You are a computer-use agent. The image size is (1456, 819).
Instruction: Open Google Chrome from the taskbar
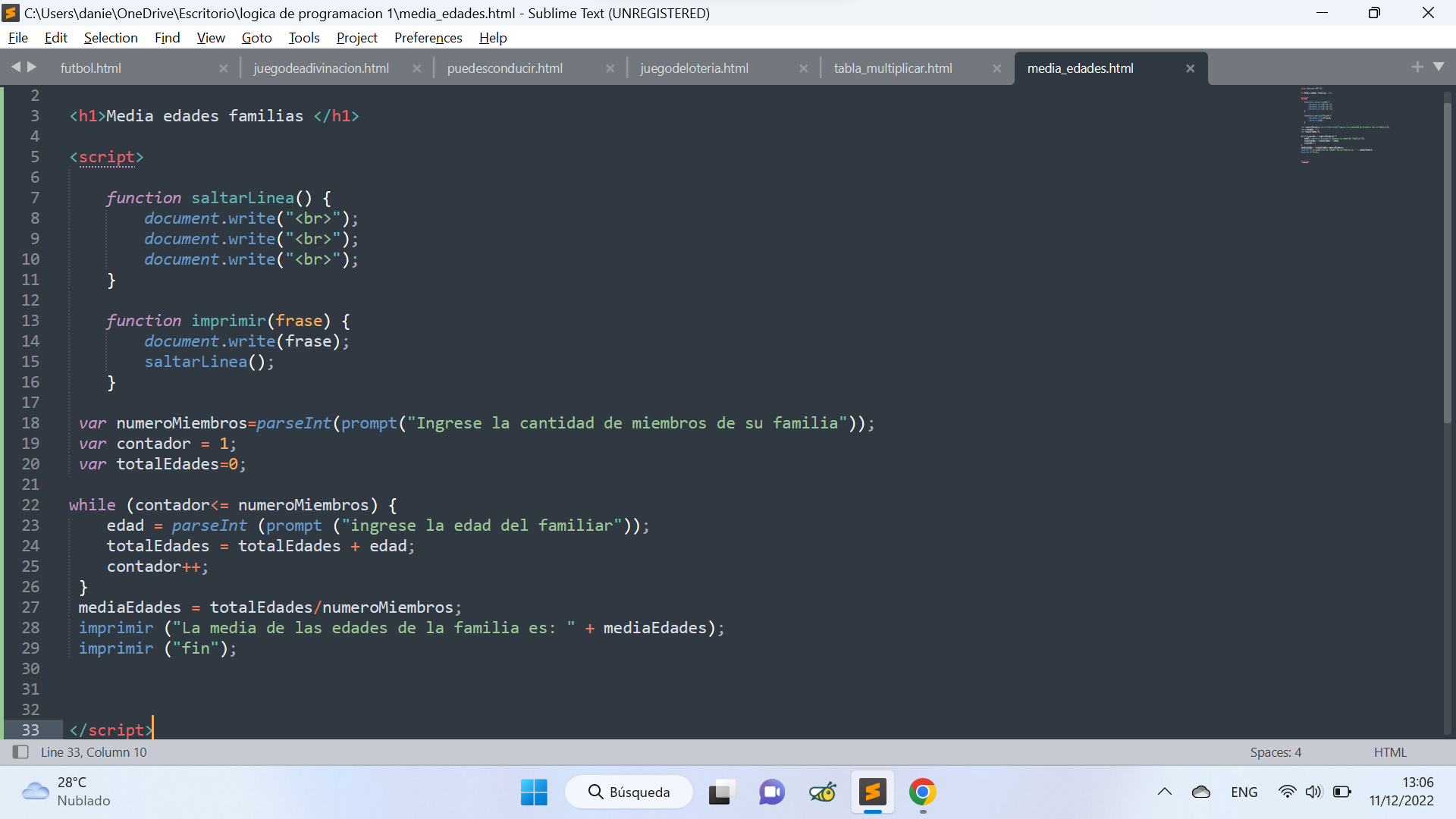point(923,792)
